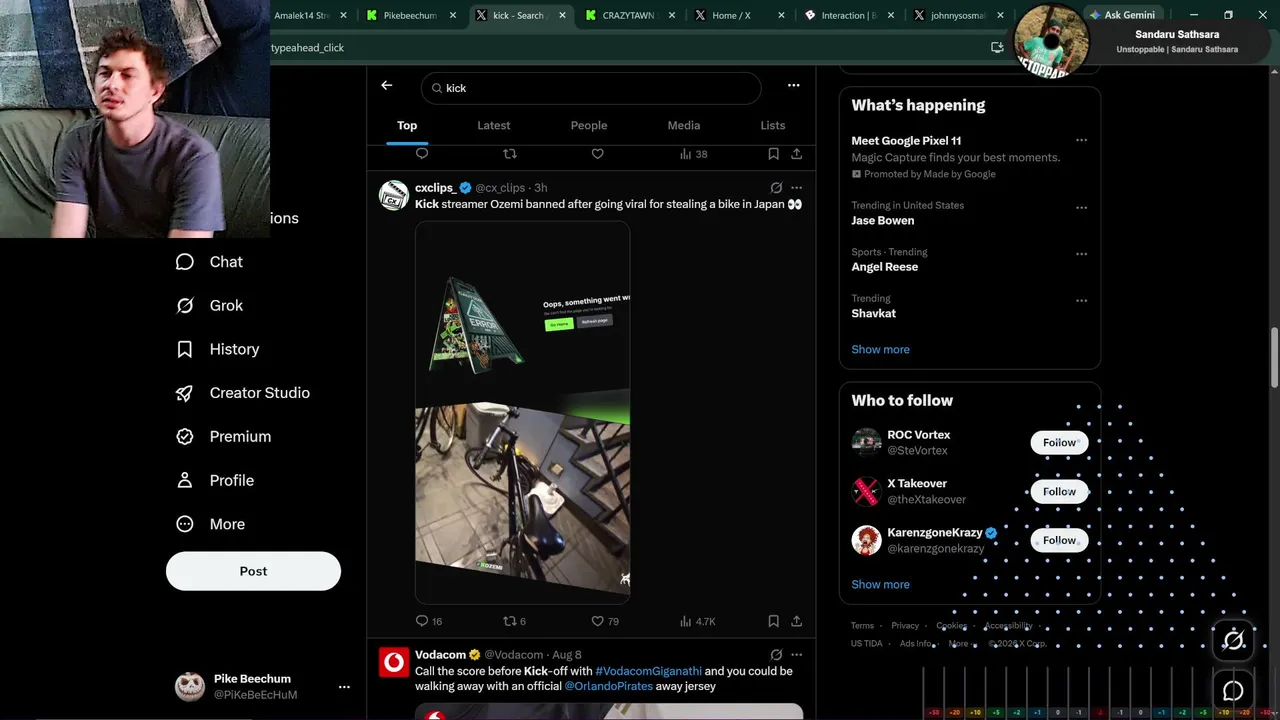
Task: Open ROC Vortex's profile picture
Action: click(x=866, y=442)
